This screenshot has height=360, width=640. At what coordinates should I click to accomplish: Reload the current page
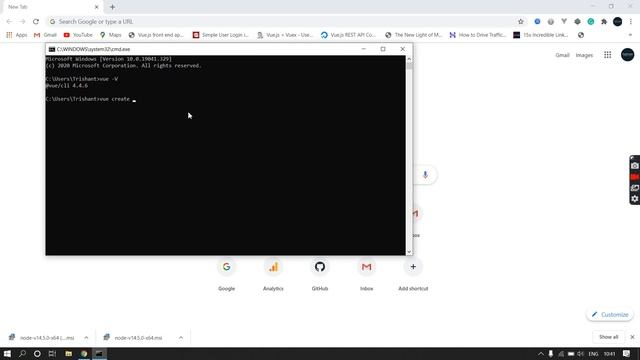pyautogui.click(x=36, y=22)
